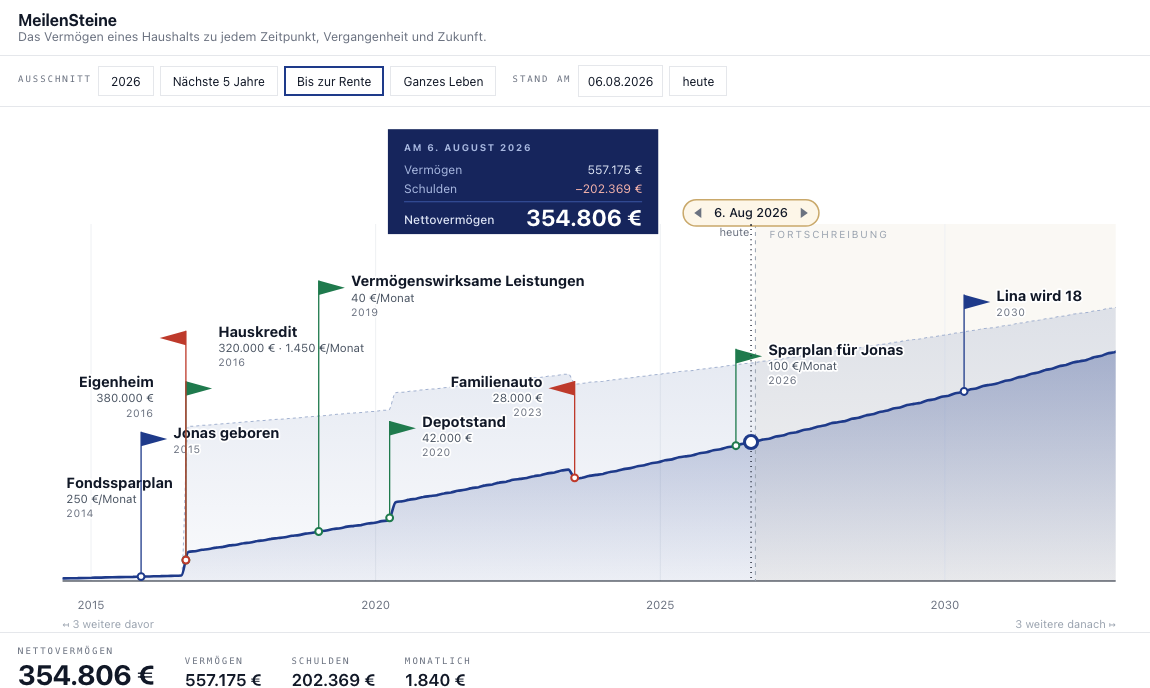Click the 2030 axis label
The height and width of the screenshot is (688, 1150).
pyautogui.click(x=945, y=605)
